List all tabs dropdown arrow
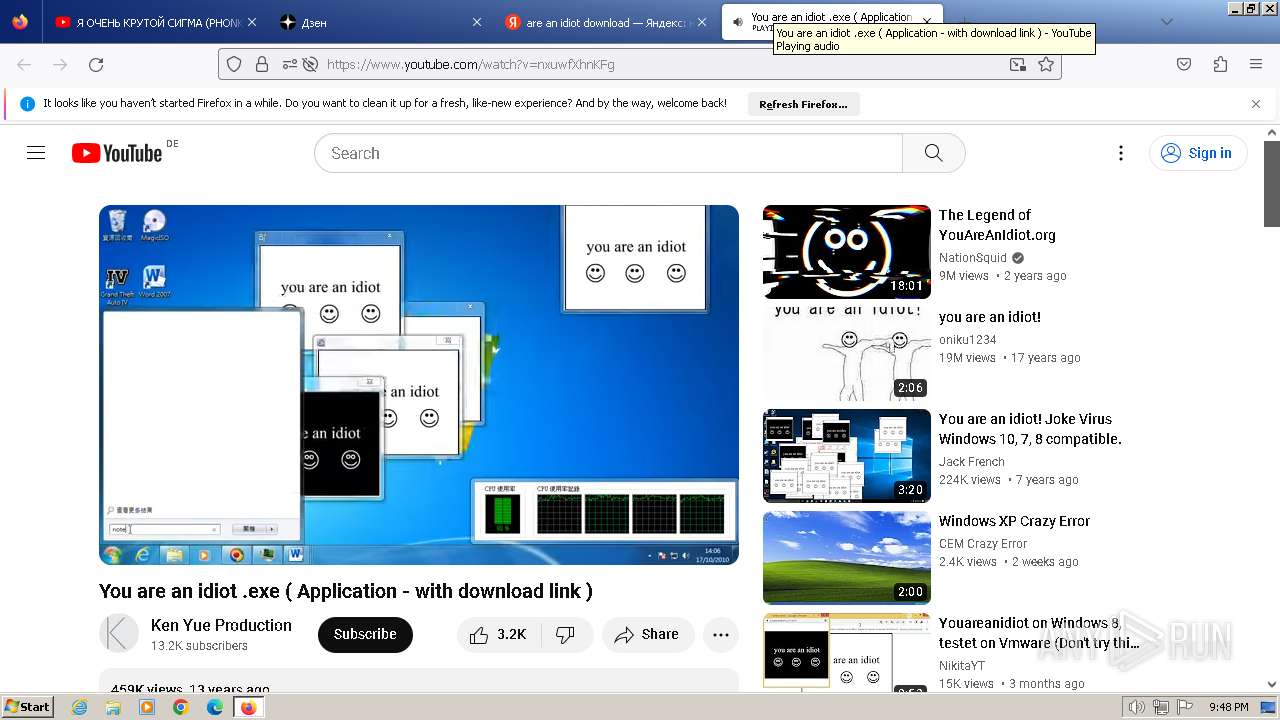The width and height of the screenshot is (1280, 720). [1166, 22]
